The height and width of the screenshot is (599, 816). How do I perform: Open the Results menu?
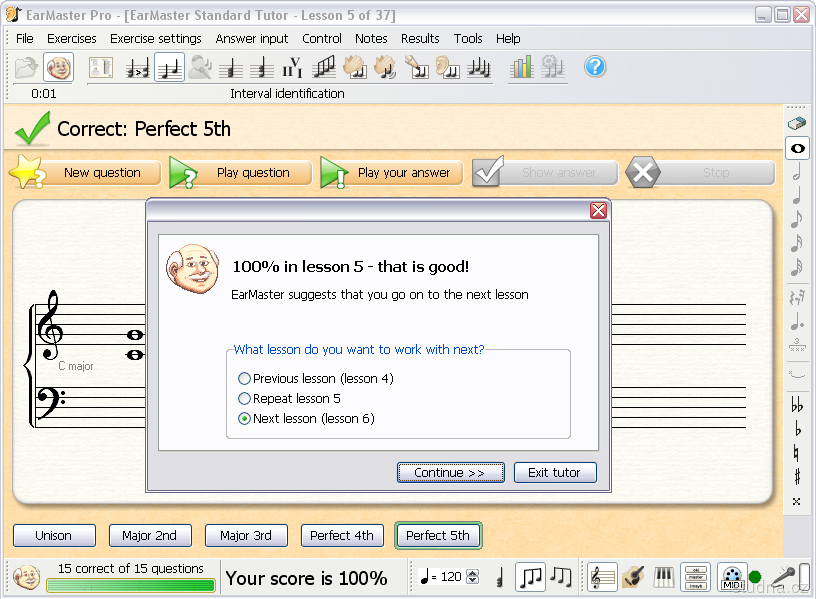[420, 39]
